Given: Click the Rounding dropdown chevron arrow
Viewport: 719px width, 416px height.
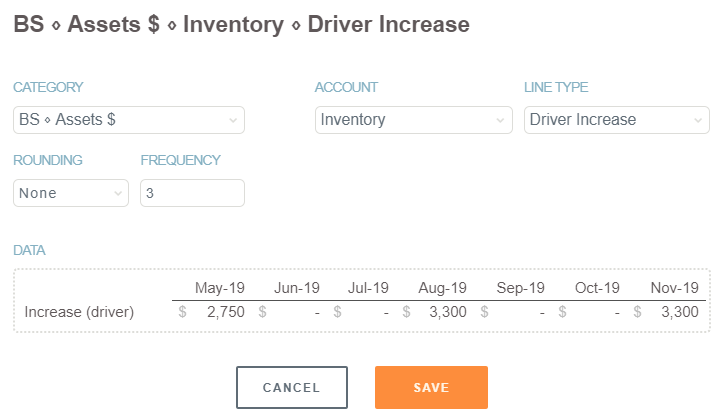Looking at the screenshot, I should point(118,194).
